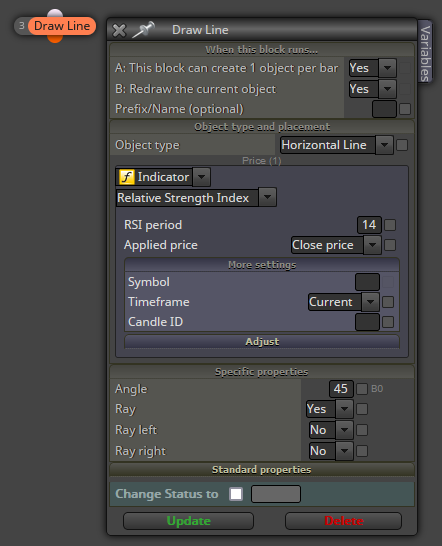
Task: Click the Candle ID input field
Action: 367,322
